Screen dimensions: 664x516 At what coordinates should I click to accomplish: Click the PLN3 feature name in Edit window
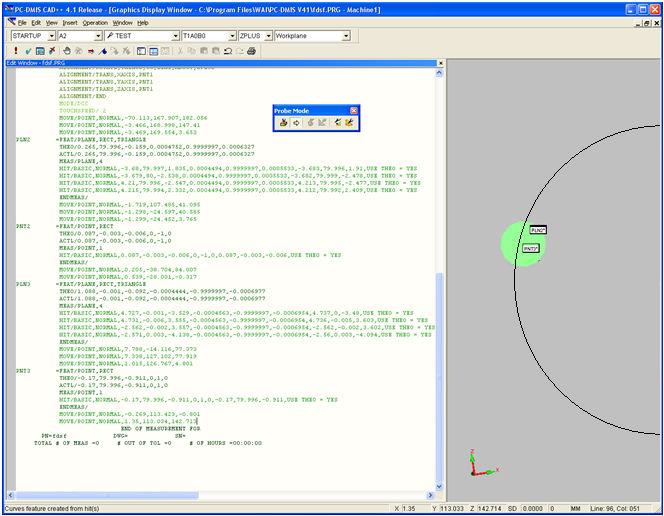[23, 284]
